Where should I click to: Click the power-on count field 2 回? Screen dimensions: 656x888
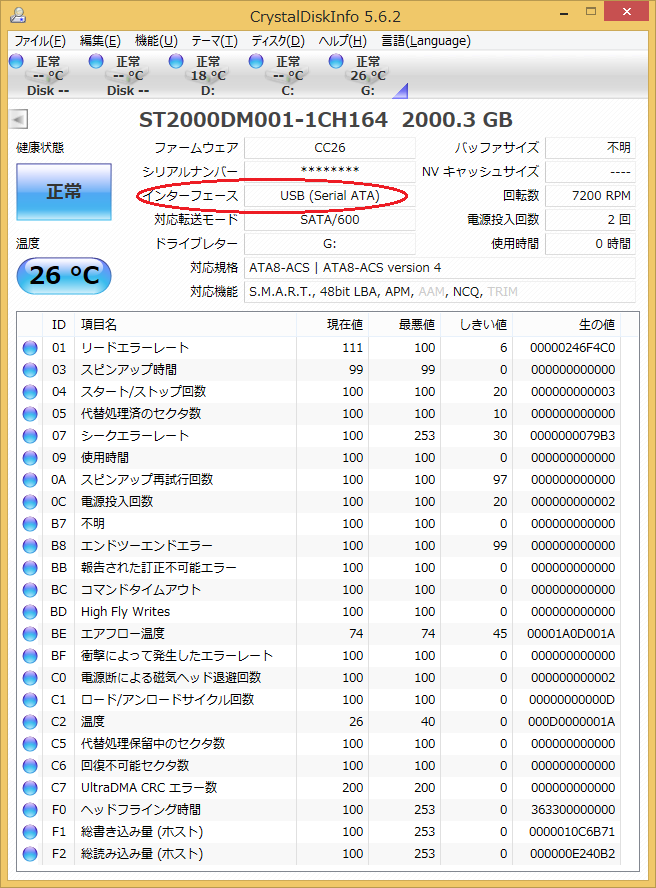coord(590,220)
